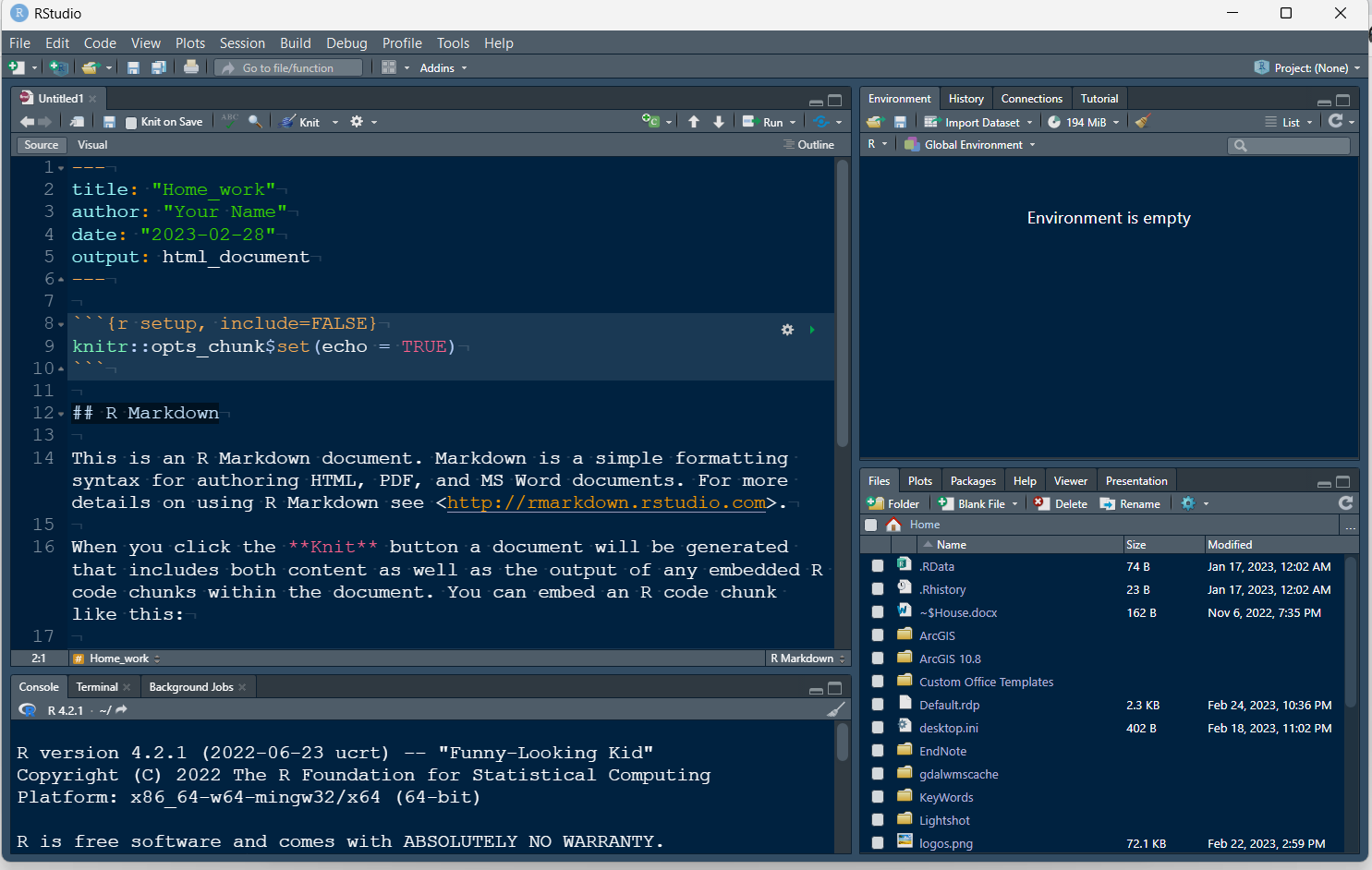
Task: Insert a new code chunk
Action: (651, 121)
